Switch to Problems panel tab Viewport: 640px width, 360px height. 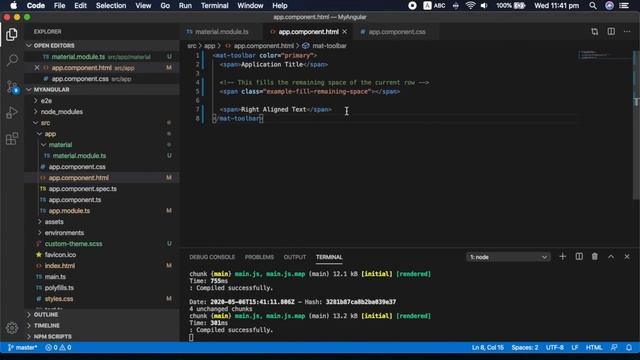(259, 257)
